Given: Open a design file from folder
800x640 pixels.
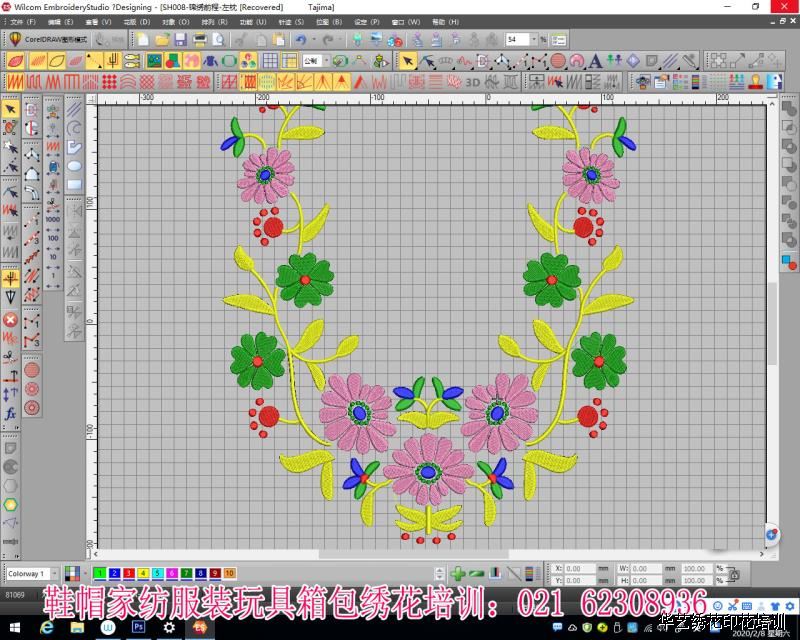Looking at the screenshot, I should click(x=162, y=39).
